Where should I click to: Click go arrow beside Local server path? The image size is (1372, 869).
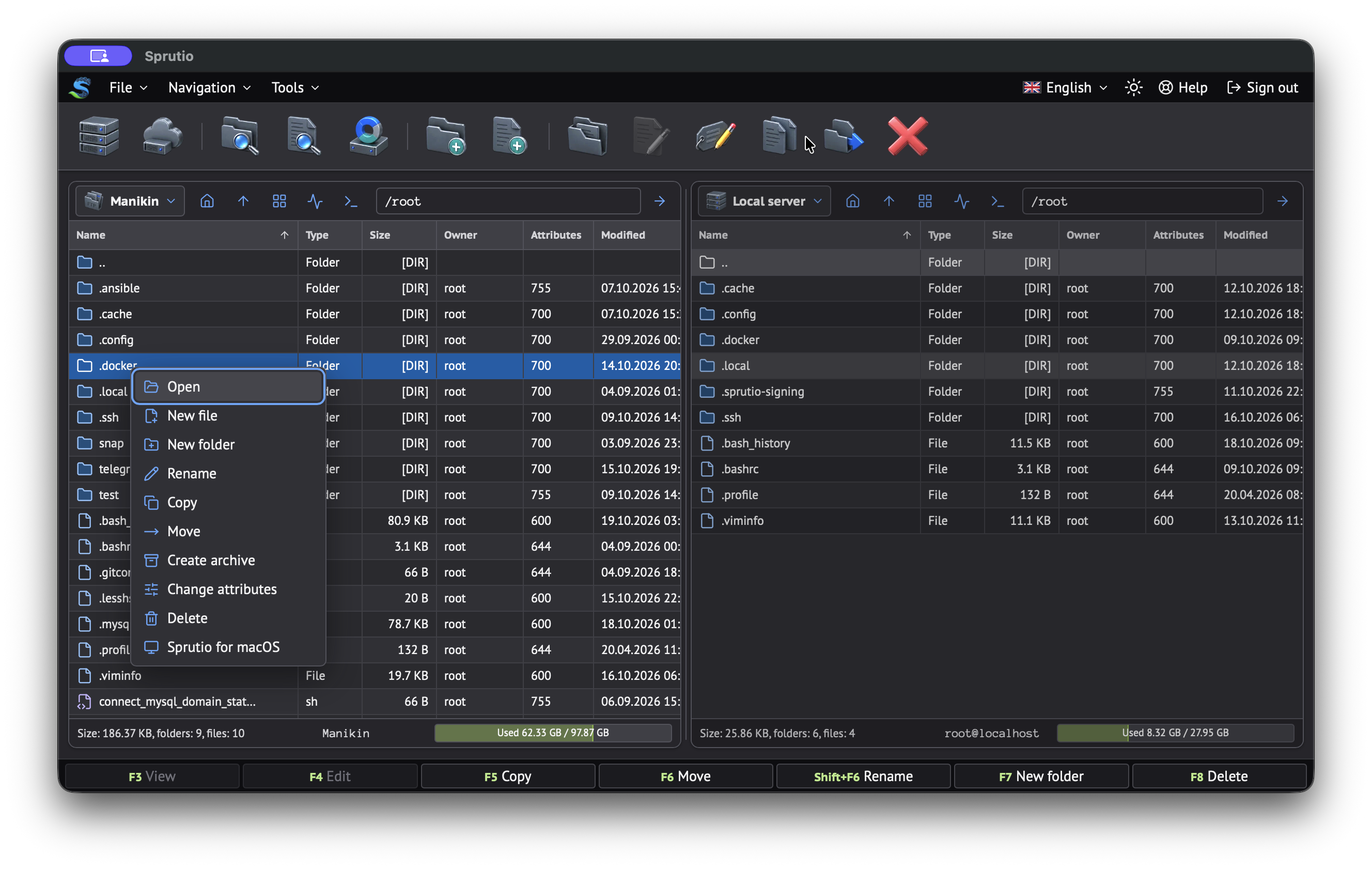[1283, 201]
